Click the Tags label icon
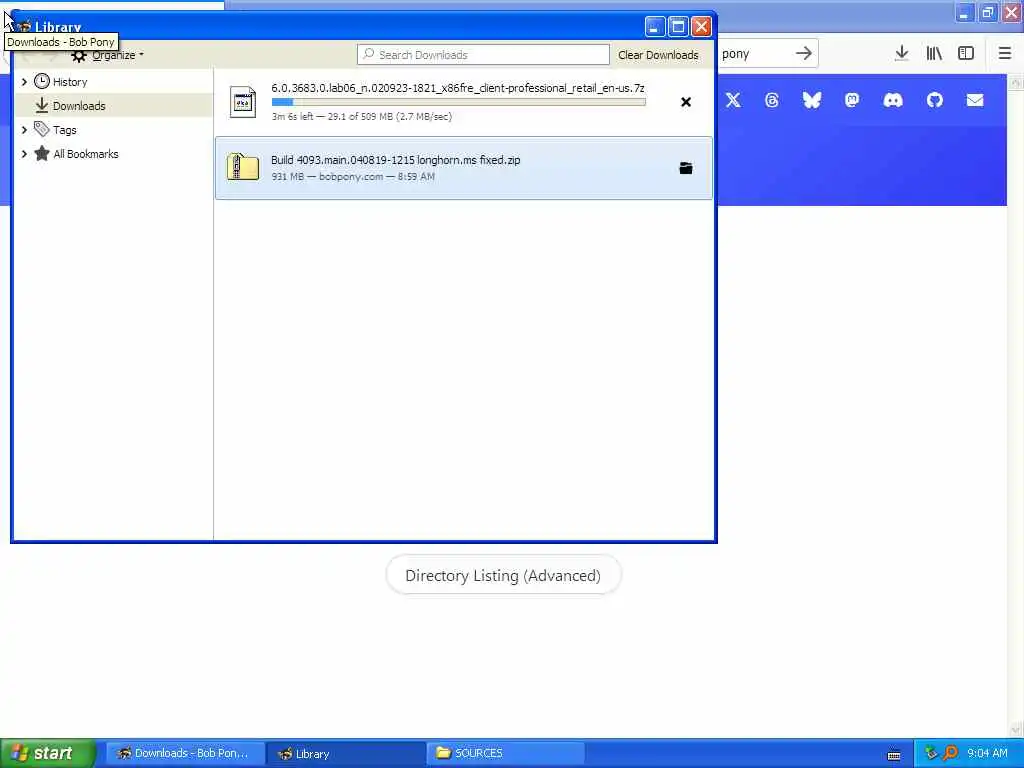 coord(42,129)
